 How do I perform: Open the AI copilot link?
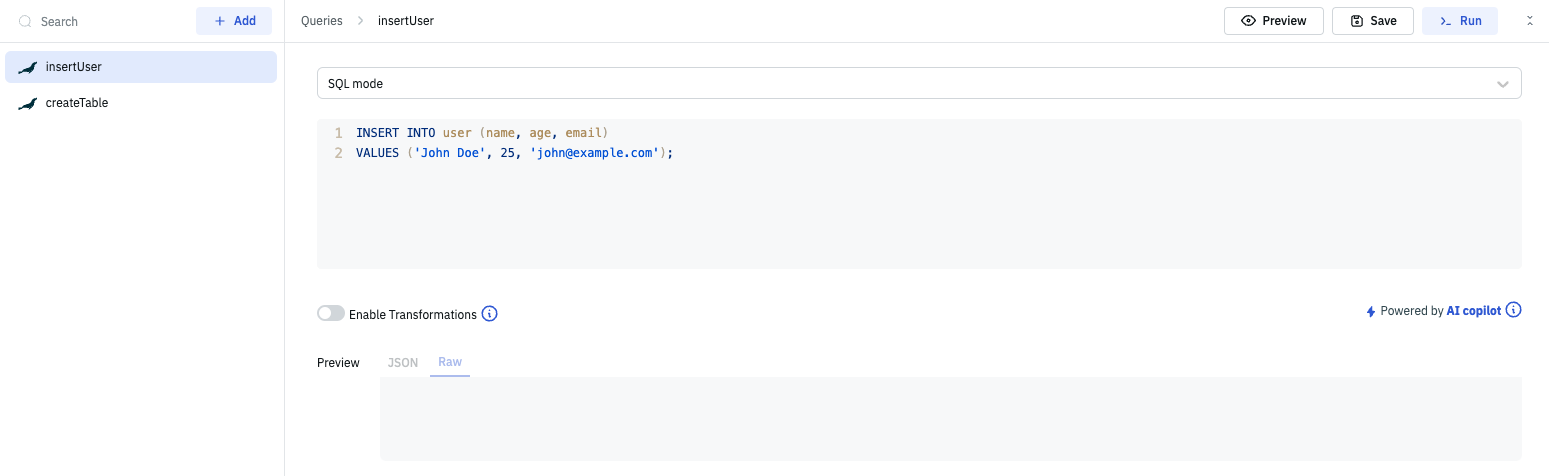click(x=1473, y=311)
